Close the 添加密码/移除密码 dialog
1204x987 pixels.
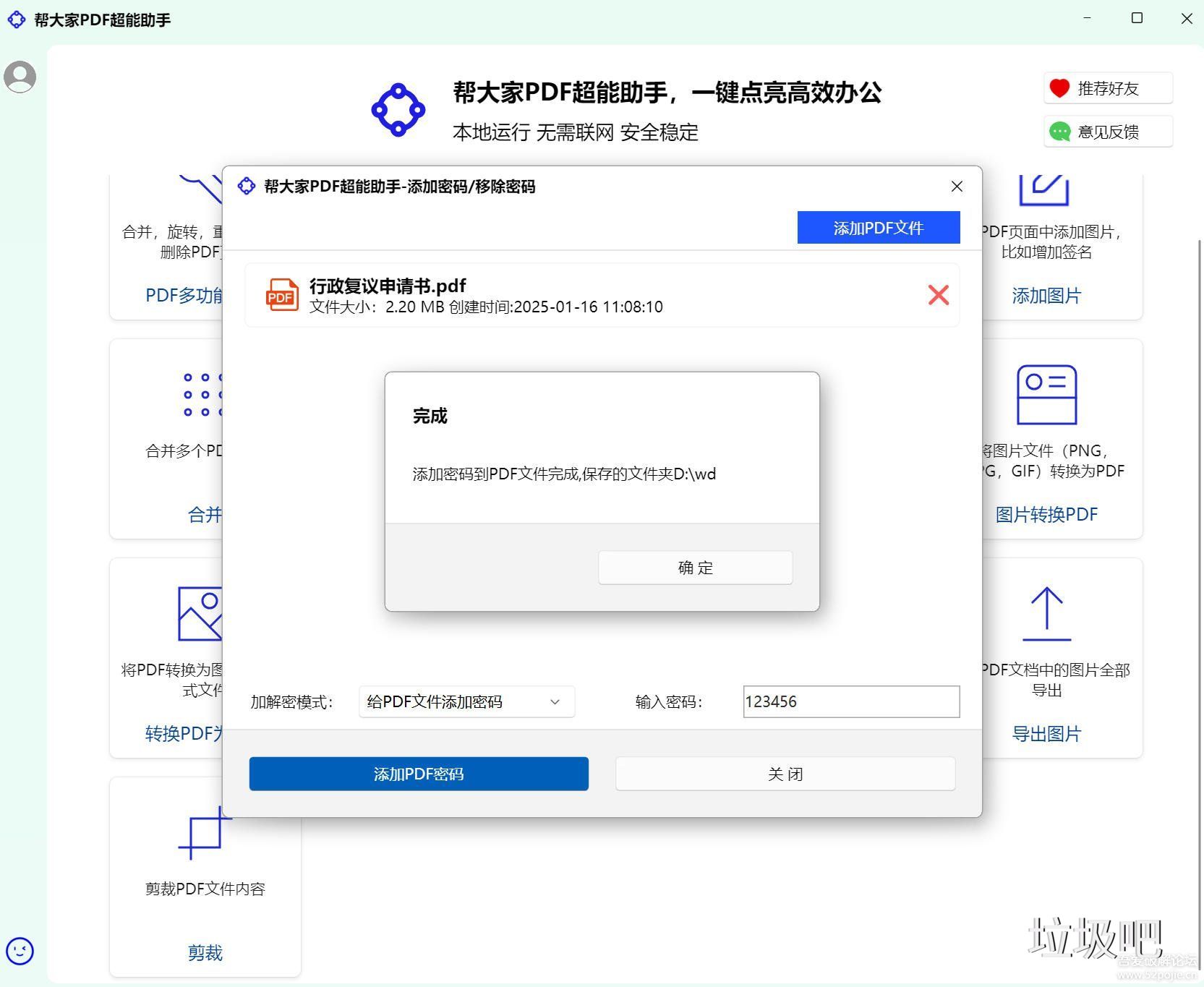(x=957, y=187)
